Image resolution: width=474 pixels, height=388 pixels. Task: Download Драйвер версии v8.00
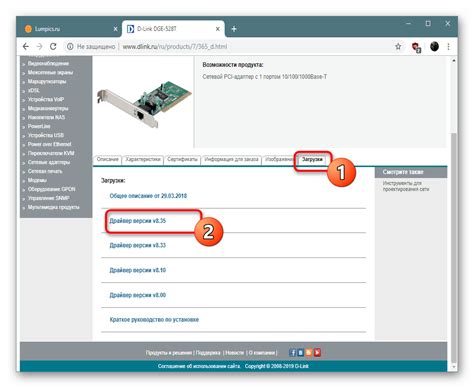point(137,295)
